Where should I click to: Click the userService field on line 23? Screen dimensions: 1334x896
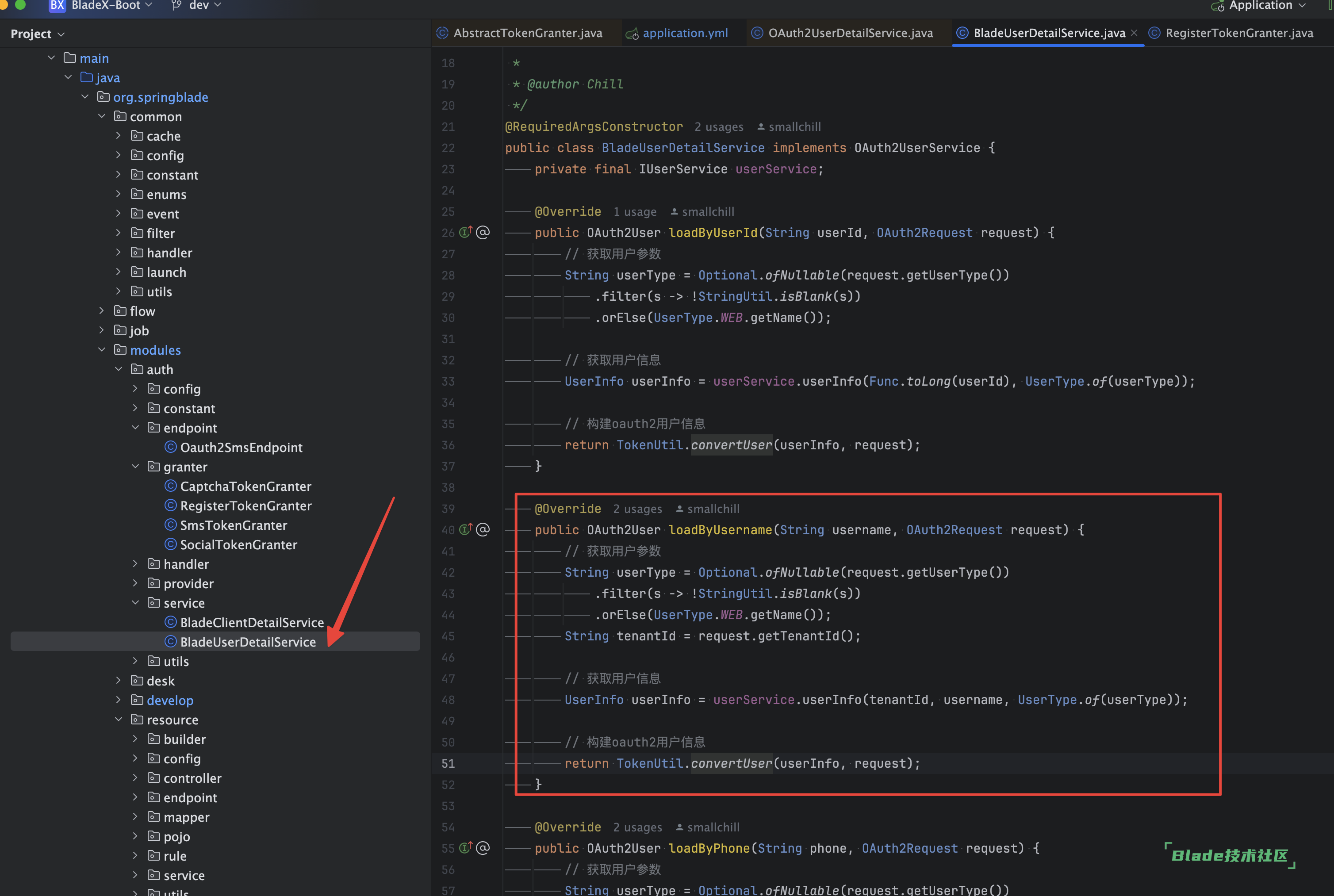tap(776, 169)
